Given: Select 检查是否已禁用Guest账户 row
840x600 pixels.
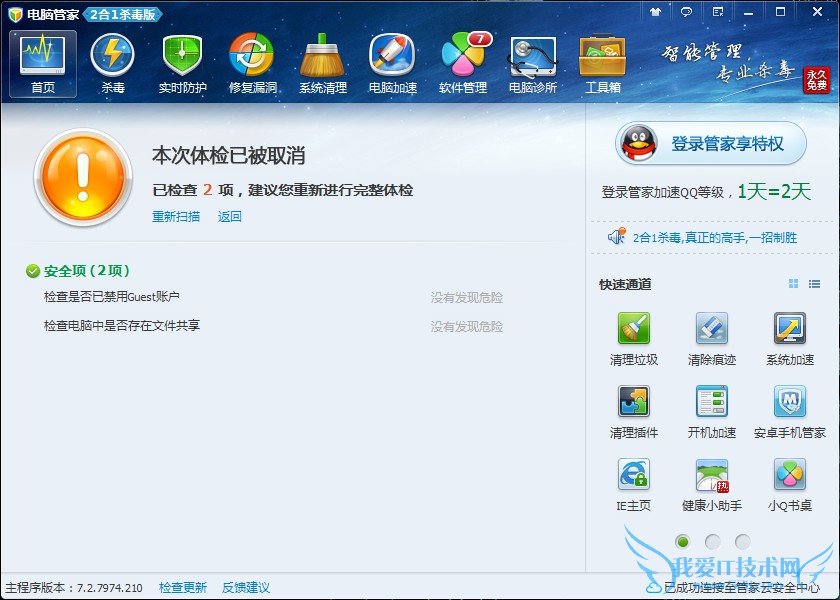Looking at the screenshot, I should (273, 297).
